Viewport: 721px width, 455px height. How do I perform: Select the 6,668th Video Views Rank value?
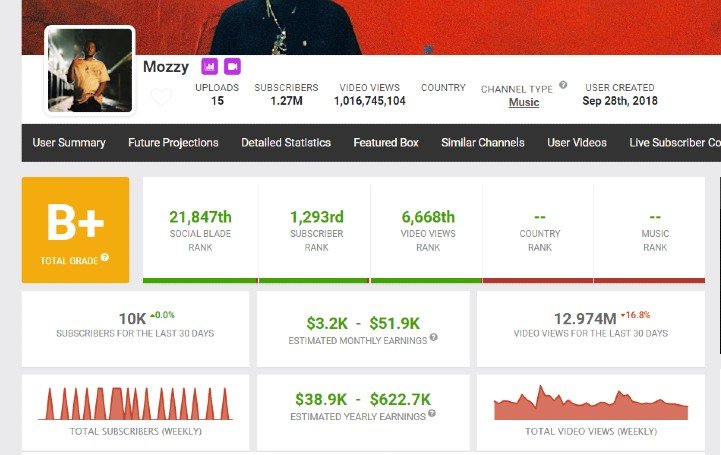428,217
